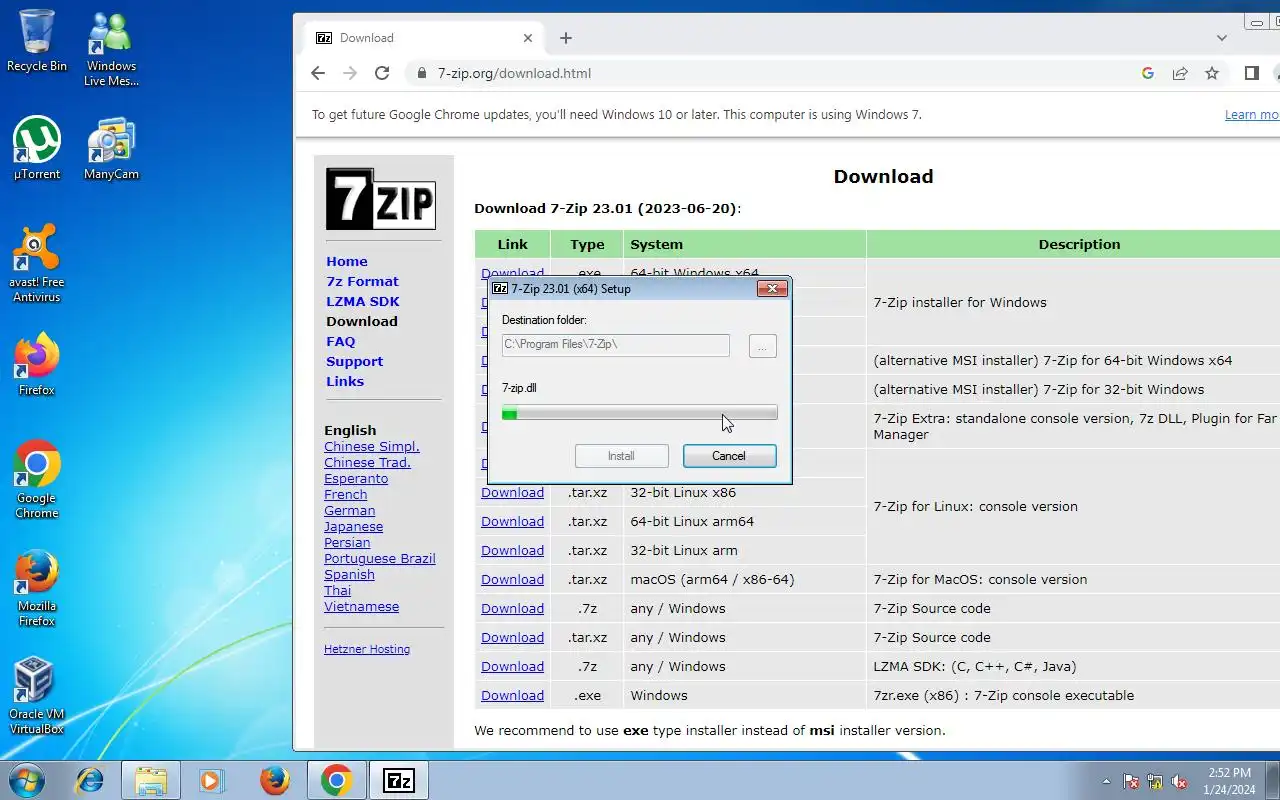1280x800 pixels.
Task: Open the taskbar clock and date
Action: point(1229,781)
